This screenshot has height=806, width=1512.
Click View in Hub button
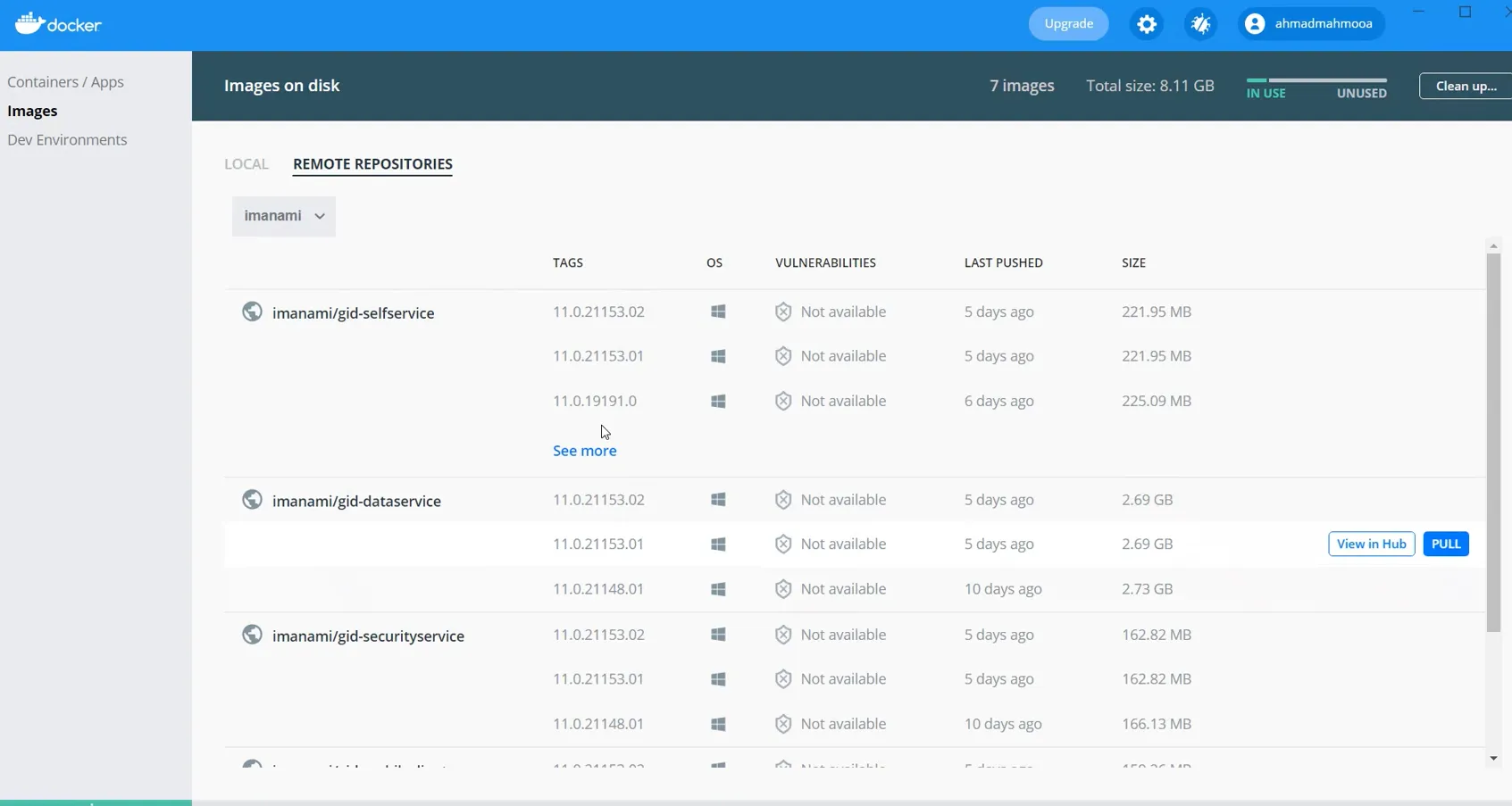click(1372, 544)
